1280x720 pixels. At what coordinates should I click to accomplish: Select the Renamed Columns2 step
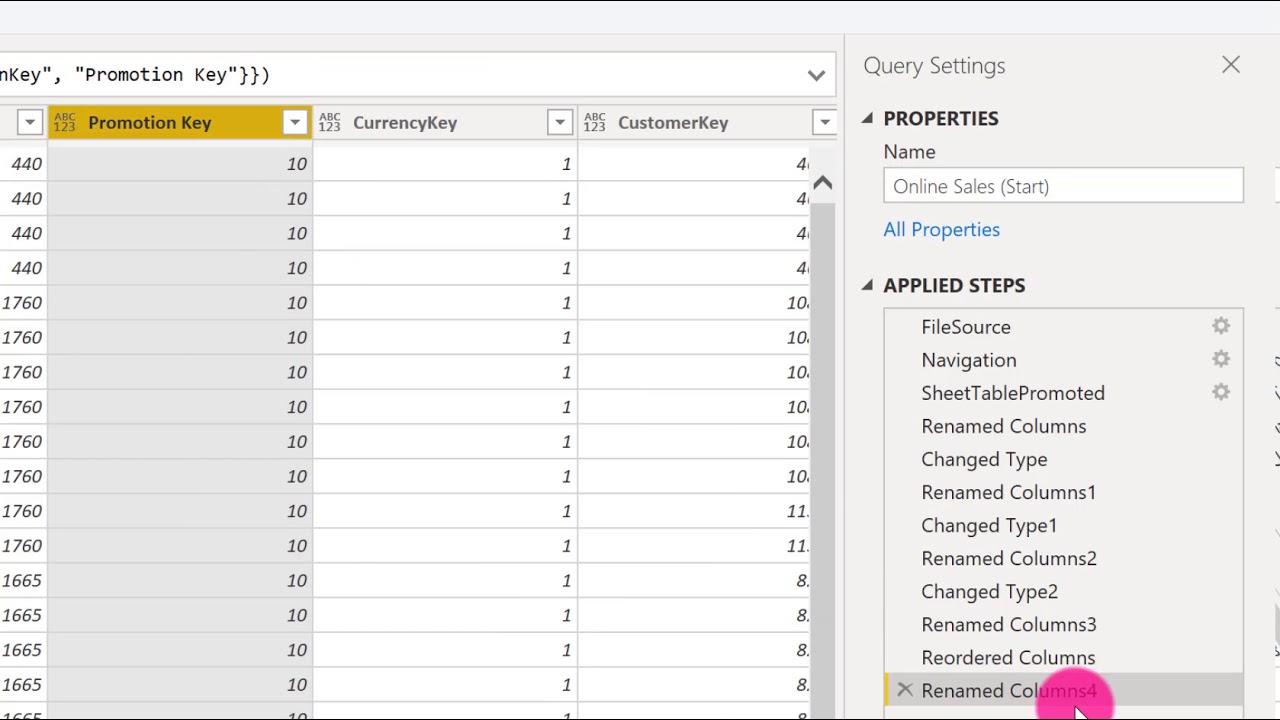pos(1009,558)
